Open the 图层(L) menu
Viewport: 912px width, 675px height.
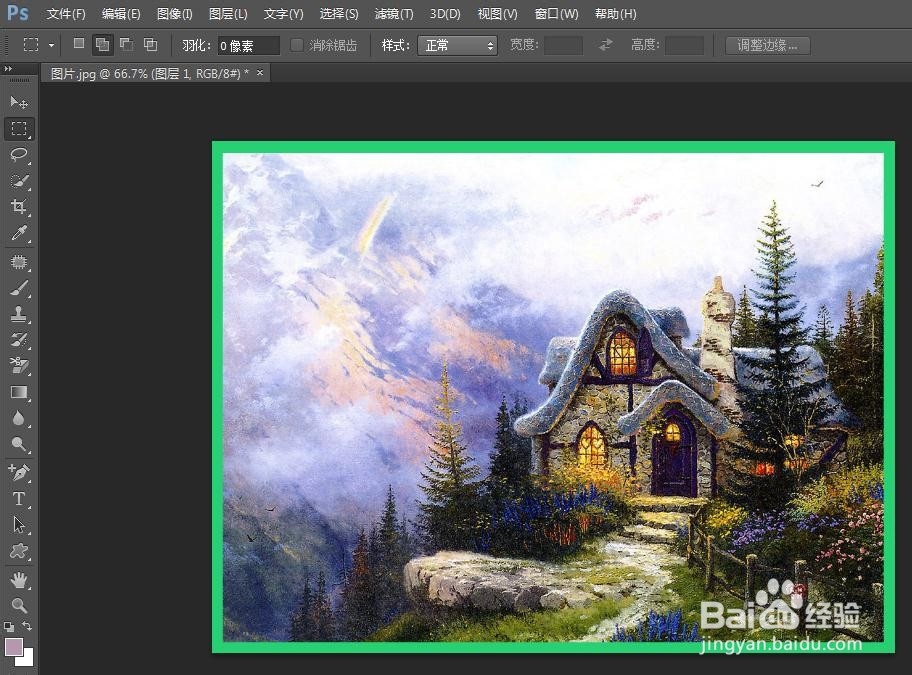tap(228, 13)
